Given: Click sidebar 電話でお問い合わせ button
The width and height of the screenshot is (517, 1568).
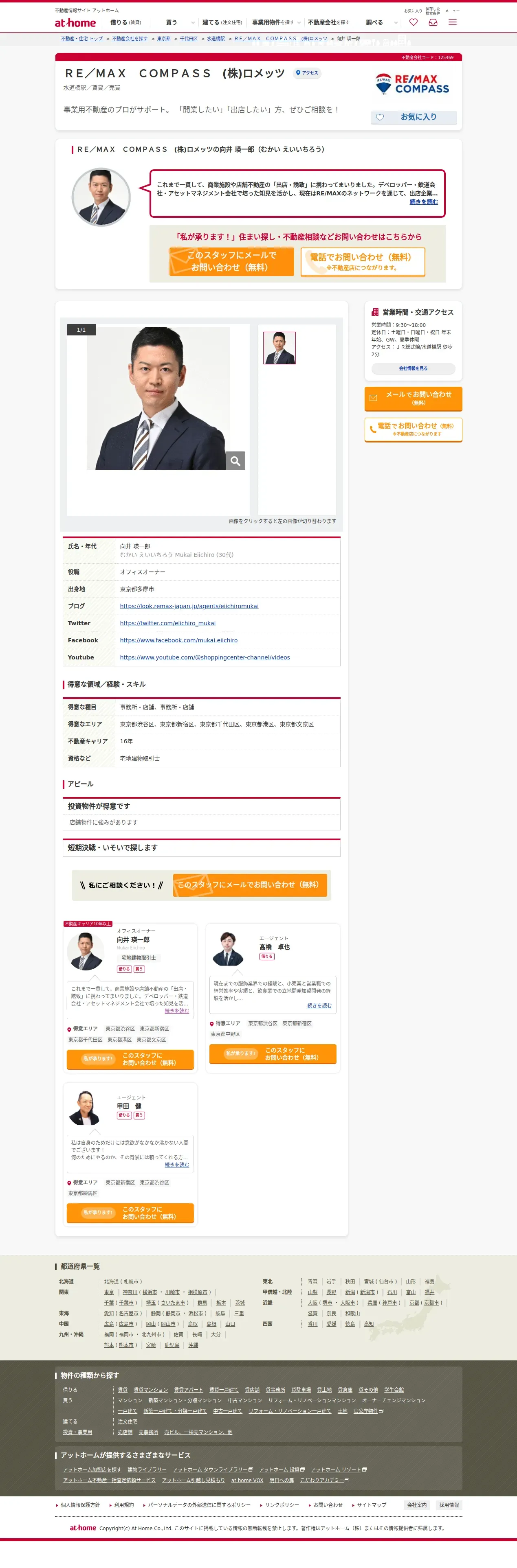Looking at the screenshot, I should (x=414, y=430).
